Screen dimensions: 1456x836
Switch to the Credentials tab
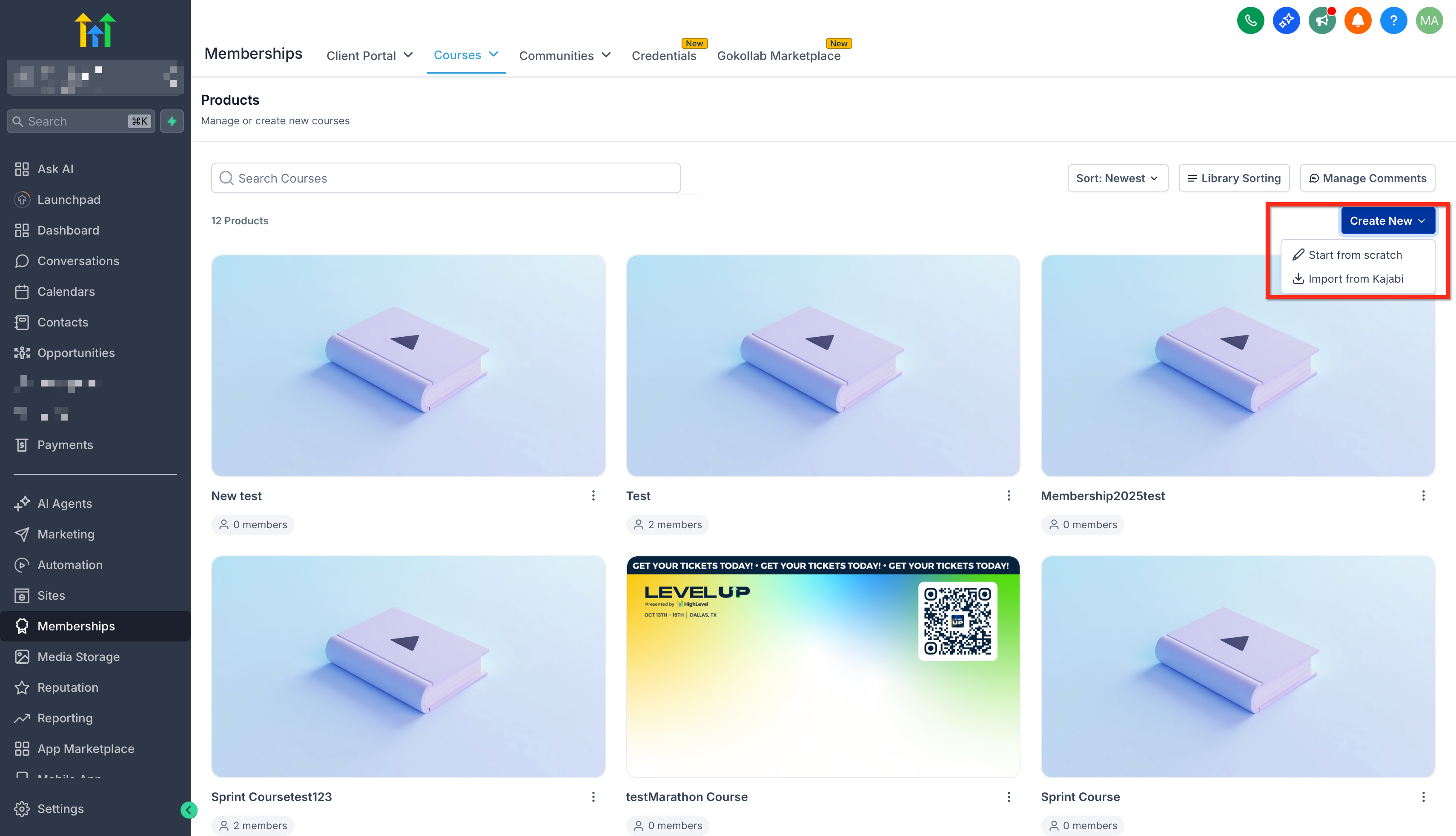click(x=664, y=56)
